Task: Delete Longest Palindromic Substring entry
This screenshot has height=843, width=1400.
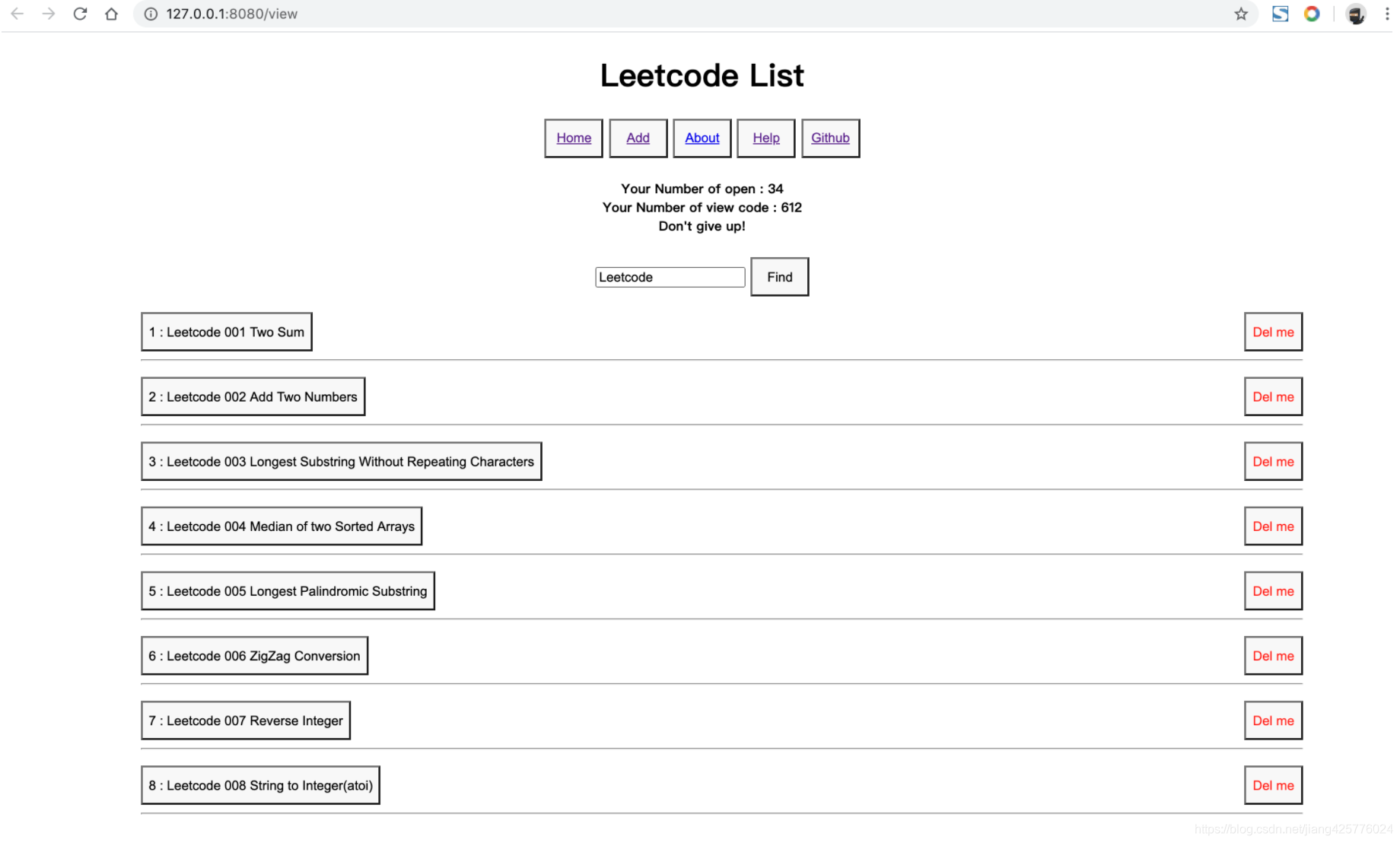Action: 1273,590
